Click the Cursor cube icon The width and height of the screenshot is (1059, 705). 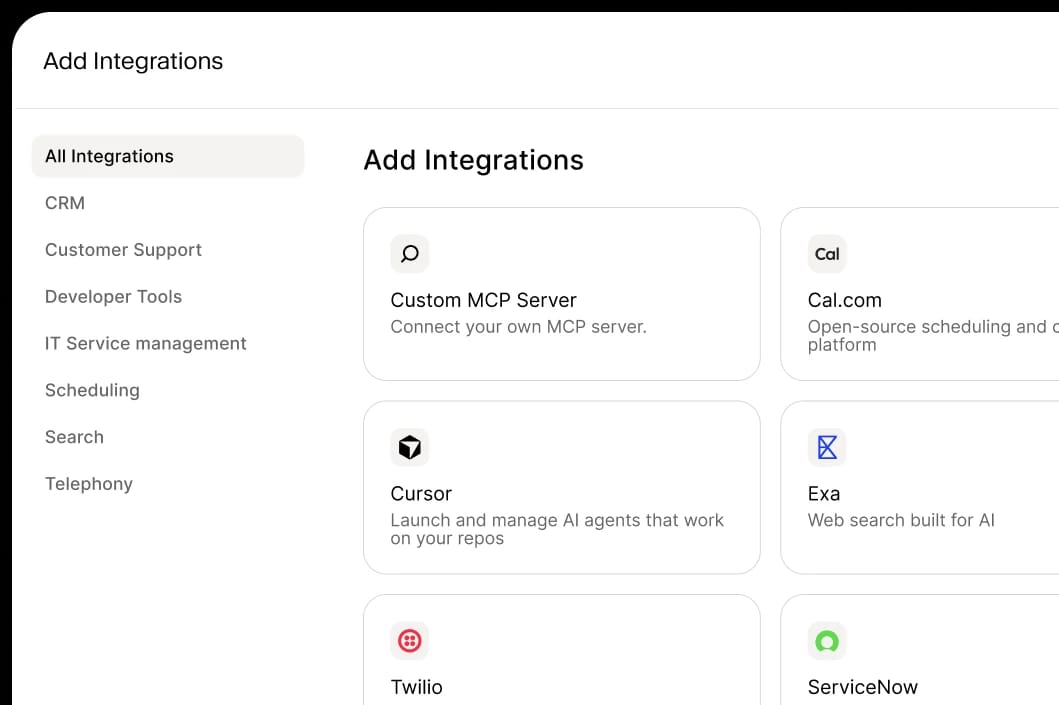pos(410,447)
